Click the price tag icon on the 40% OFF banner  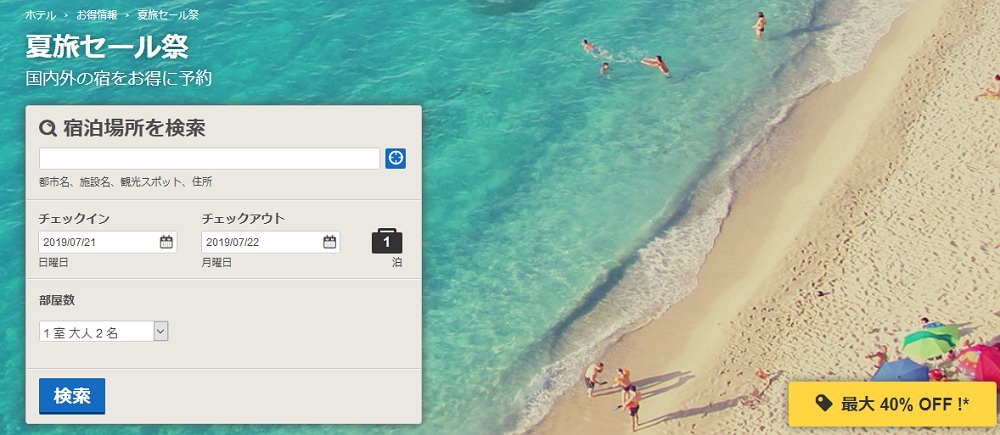[x=824, y=403]
